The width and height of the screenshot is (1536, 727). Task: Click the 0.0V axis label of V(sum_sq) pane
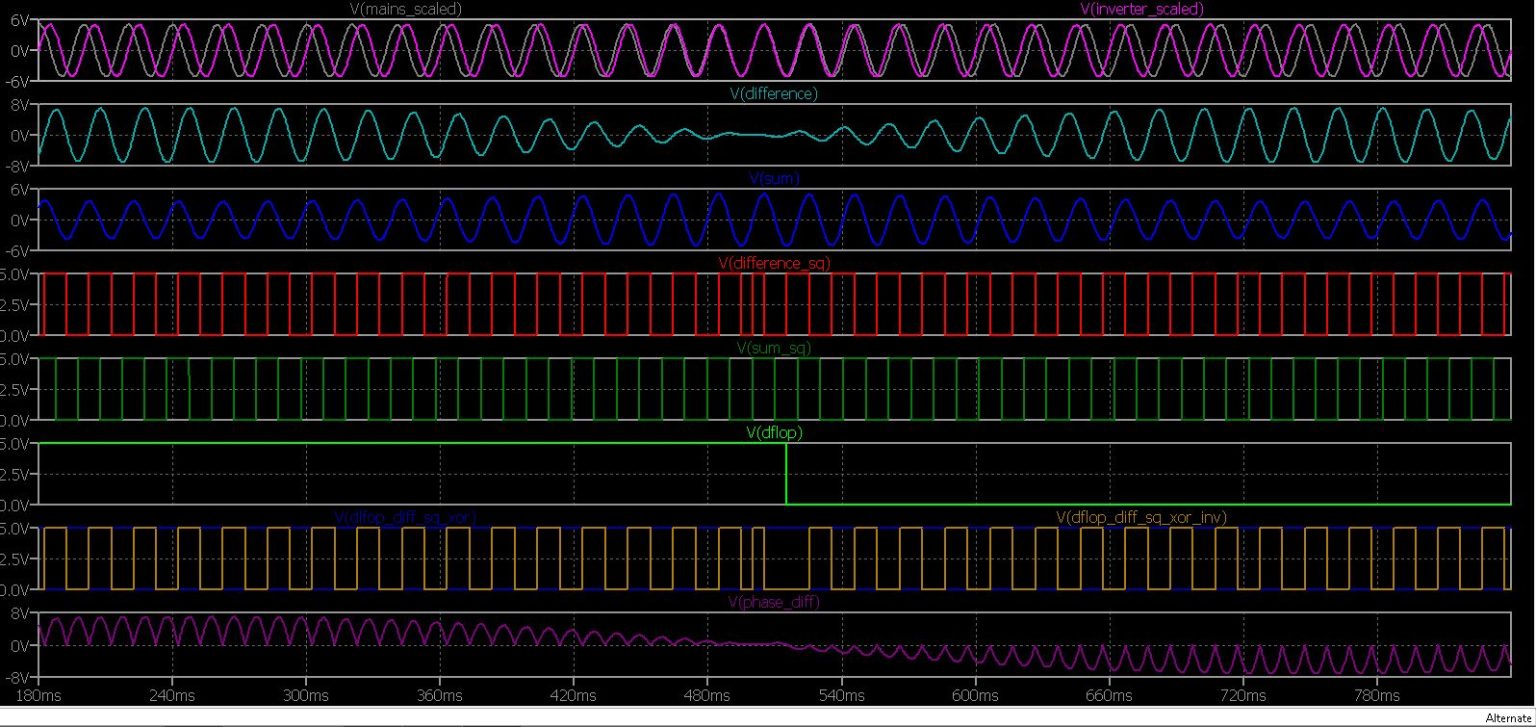pyautogui.click(x=15, y=418)
